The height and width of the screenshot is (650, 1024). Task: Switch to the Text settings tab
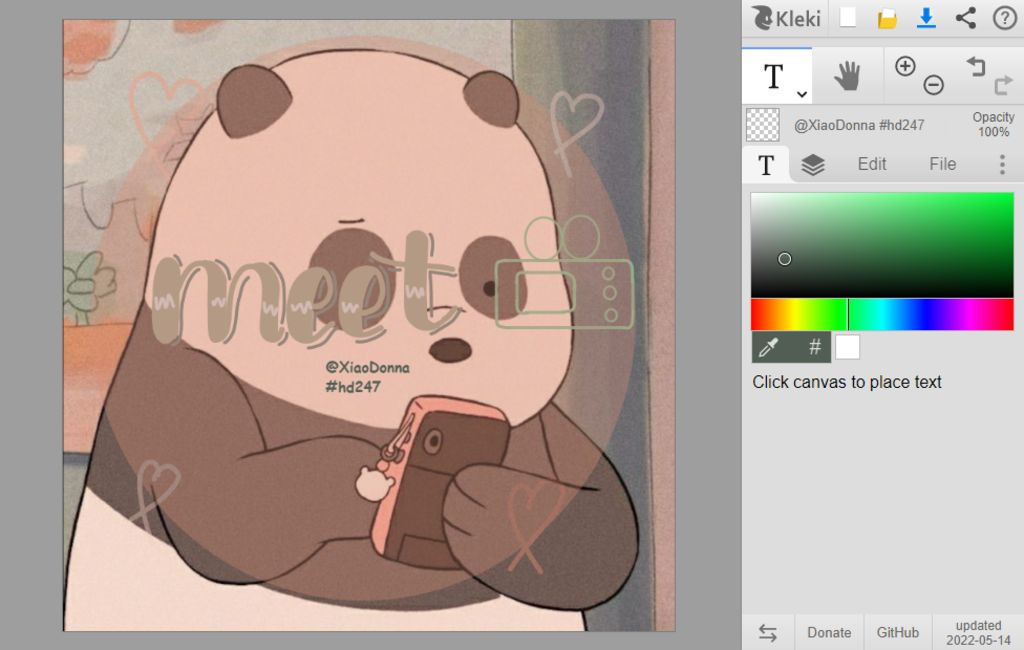[766, 165]
